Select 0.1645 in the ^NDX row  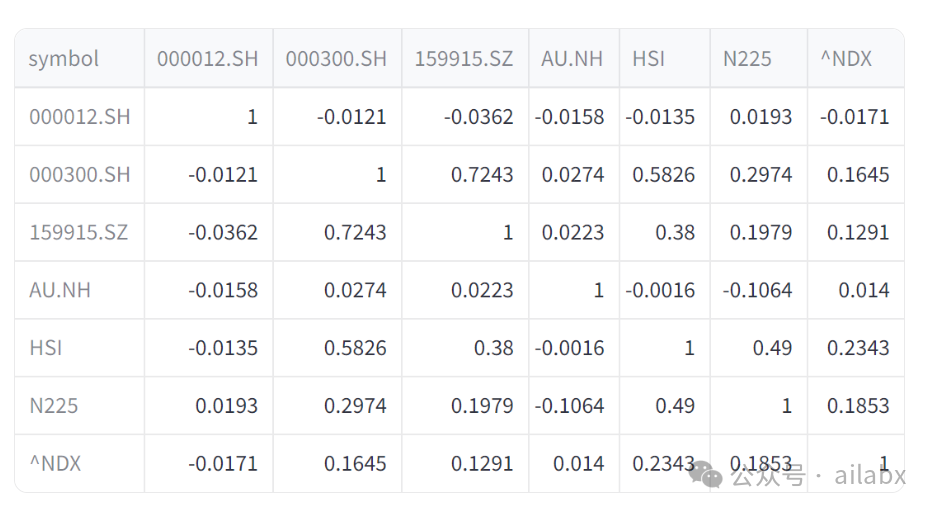(x=355, y=464)
